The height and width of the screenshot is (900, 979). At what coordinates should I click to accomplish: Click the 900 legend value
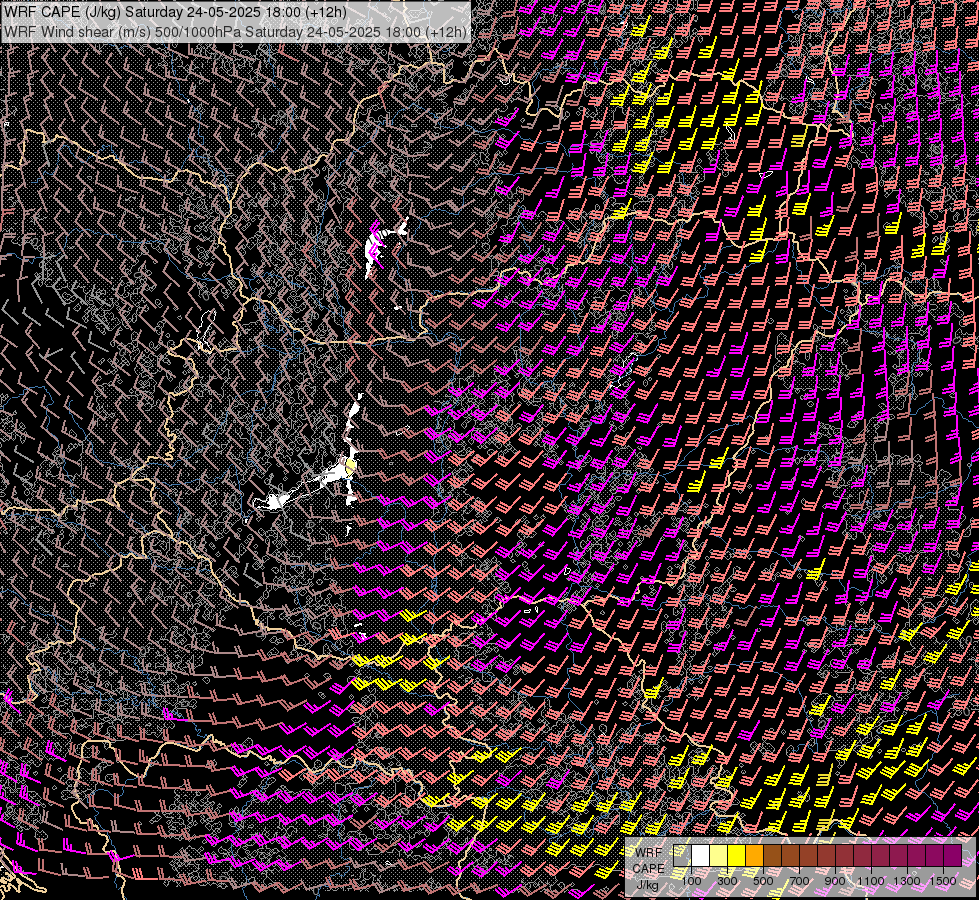coord(835,881)
